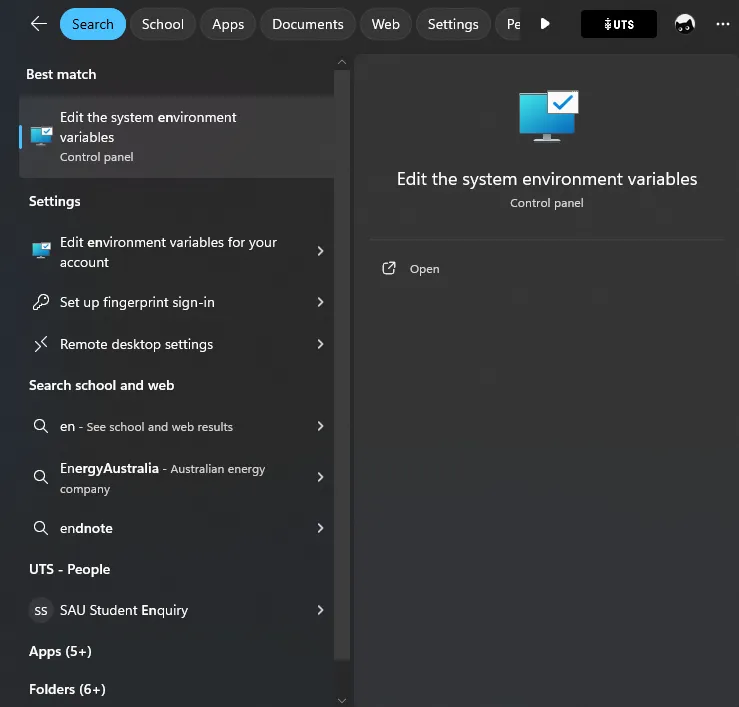The width and height of the screenshot is (739, 707).
Task: Expand the Apps (5+) section
Action: (60, 651)
